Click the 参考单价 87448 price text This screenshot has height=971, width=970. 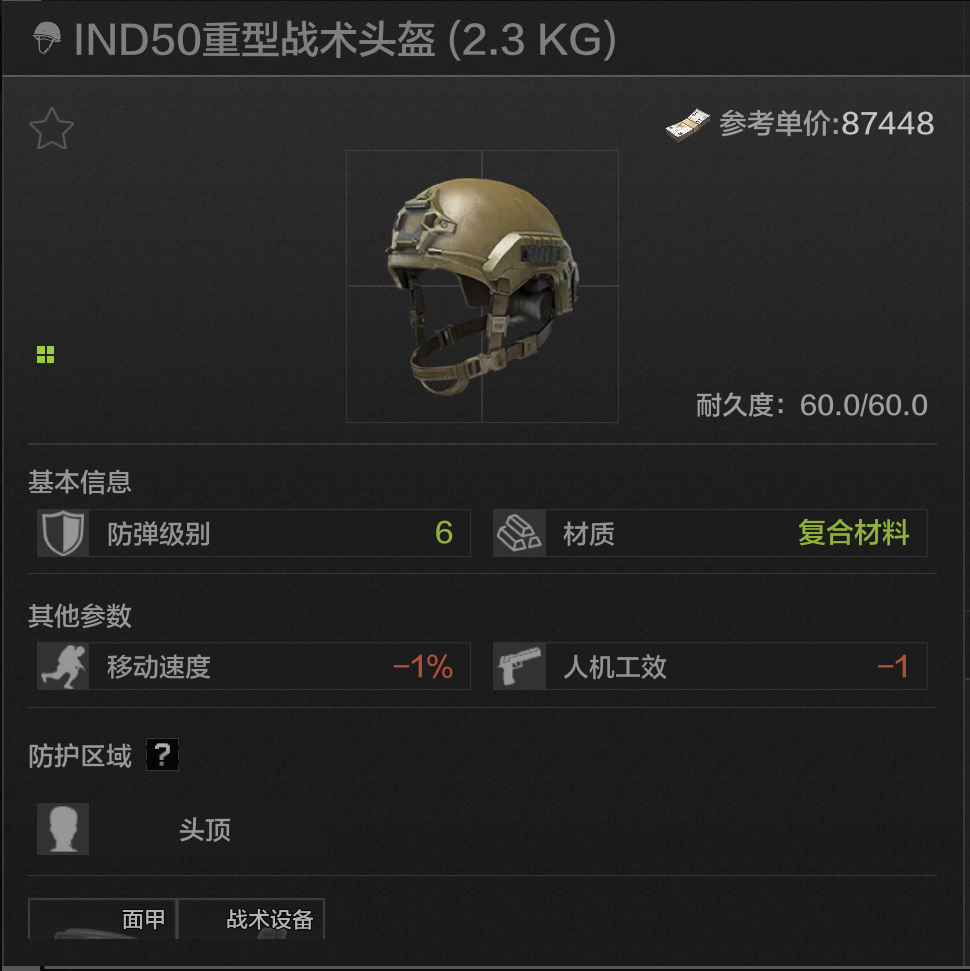point(826,124)
